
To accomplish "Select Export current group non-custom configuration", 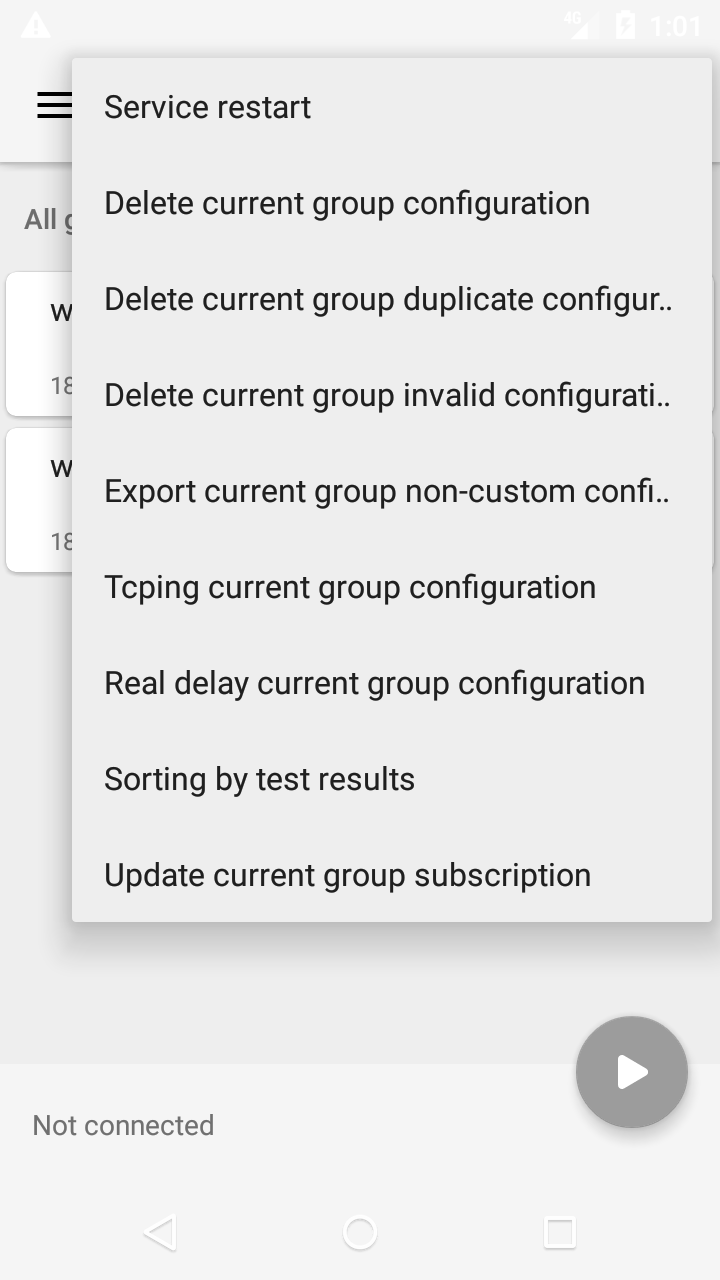I will (x=390, y=491).
